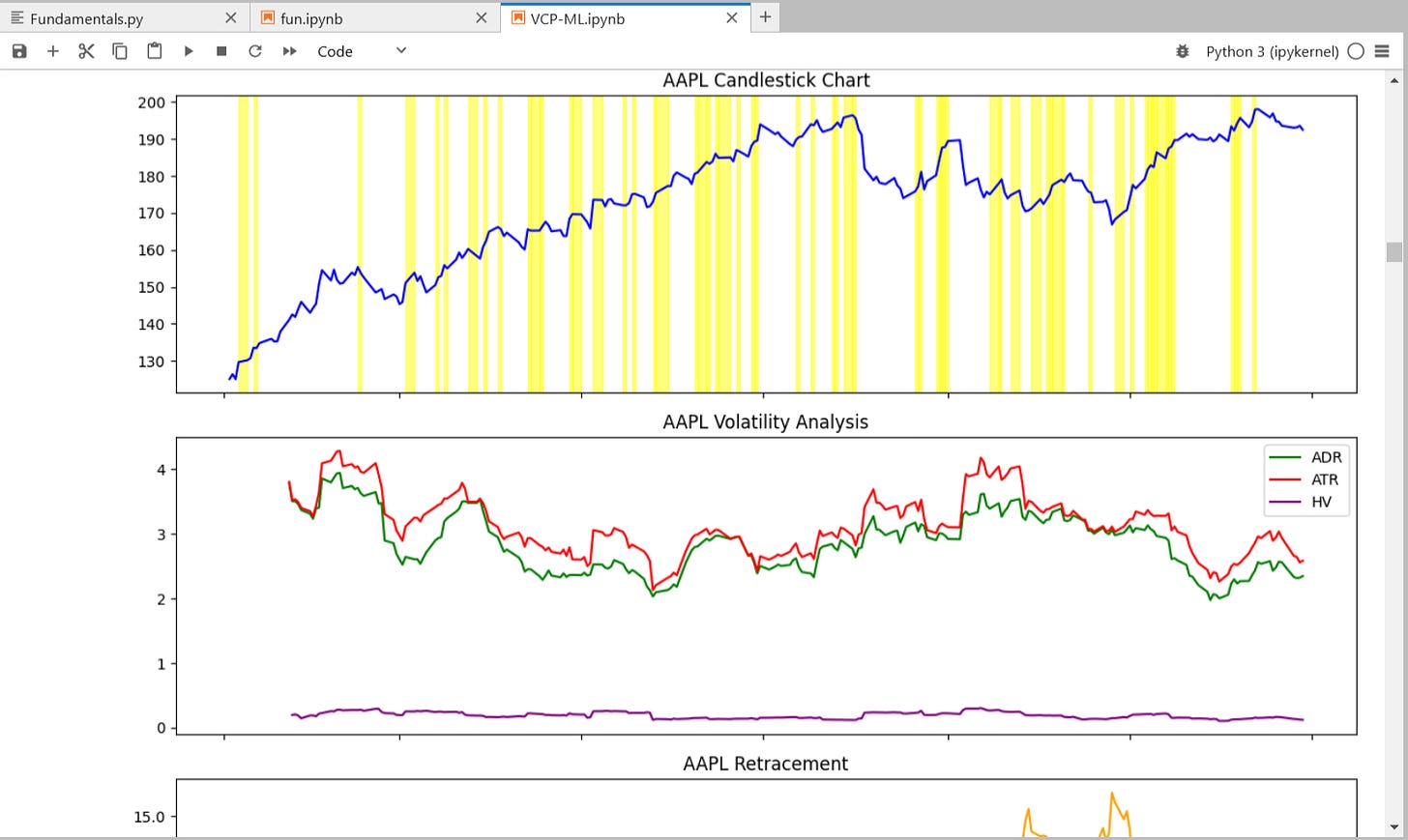1408x840 pixels.
Task: Cut the selected cell with scissors icon
Action: coord(86,51)
